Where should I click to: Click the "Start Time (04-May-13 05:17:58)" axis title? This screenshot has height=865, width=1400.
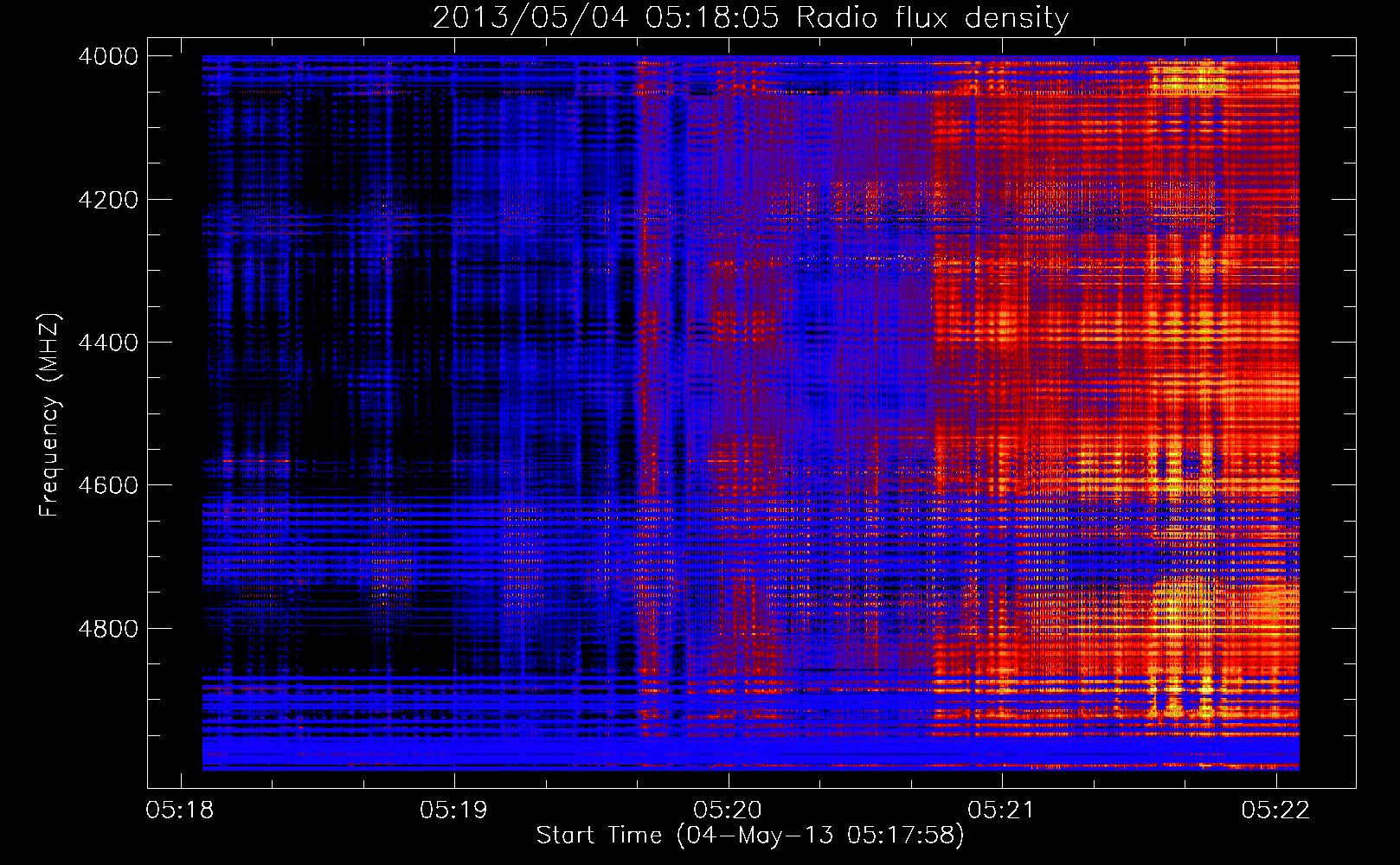click(750, 836)
